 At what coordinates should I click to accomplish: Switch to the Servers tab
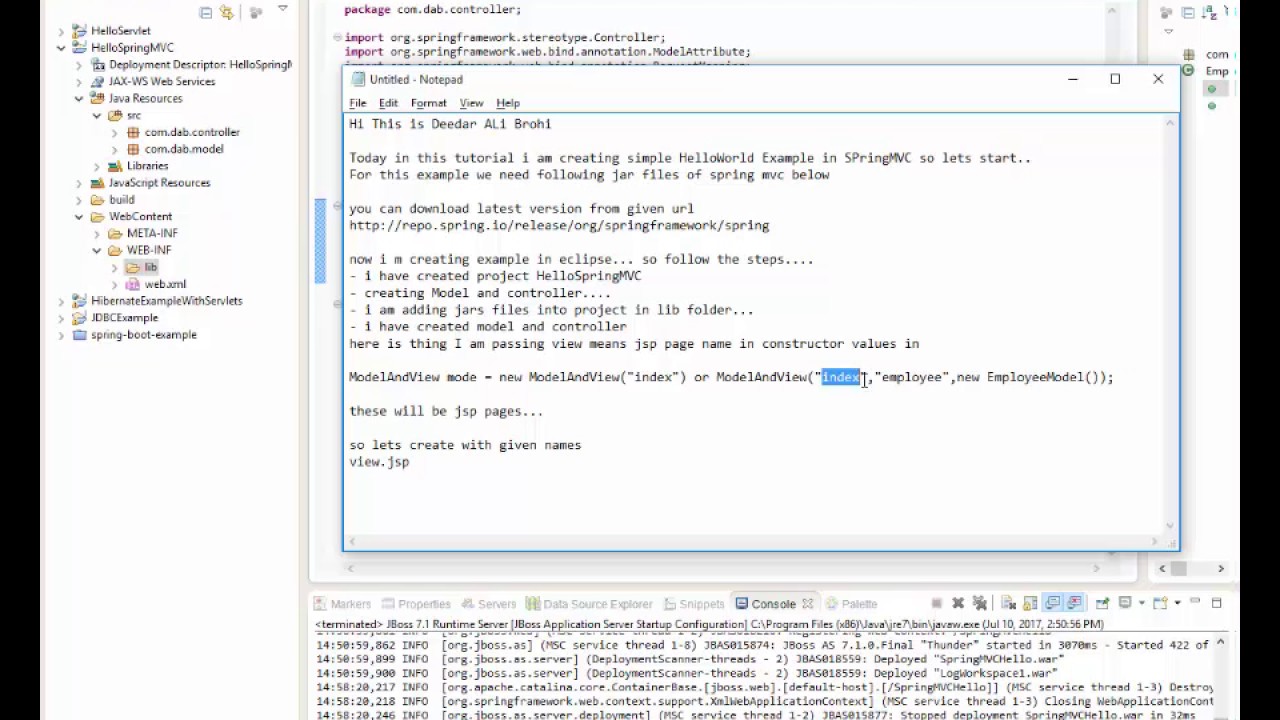[487, 604]
